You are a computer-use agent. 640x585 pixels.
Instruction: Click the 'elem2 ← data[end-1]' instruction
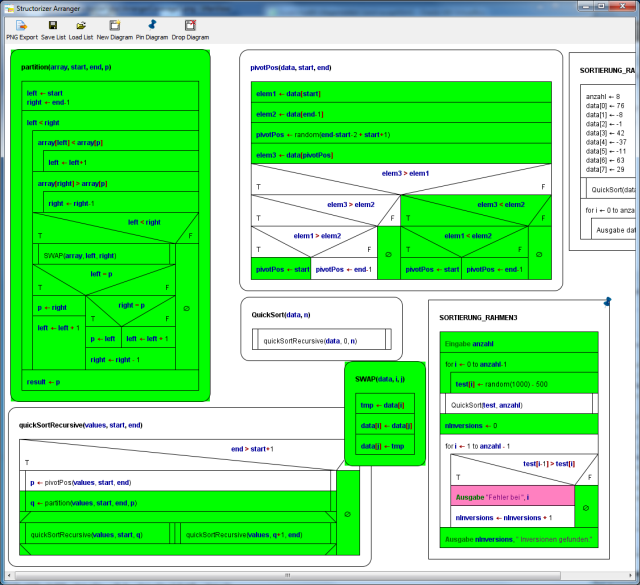[401, 113]
